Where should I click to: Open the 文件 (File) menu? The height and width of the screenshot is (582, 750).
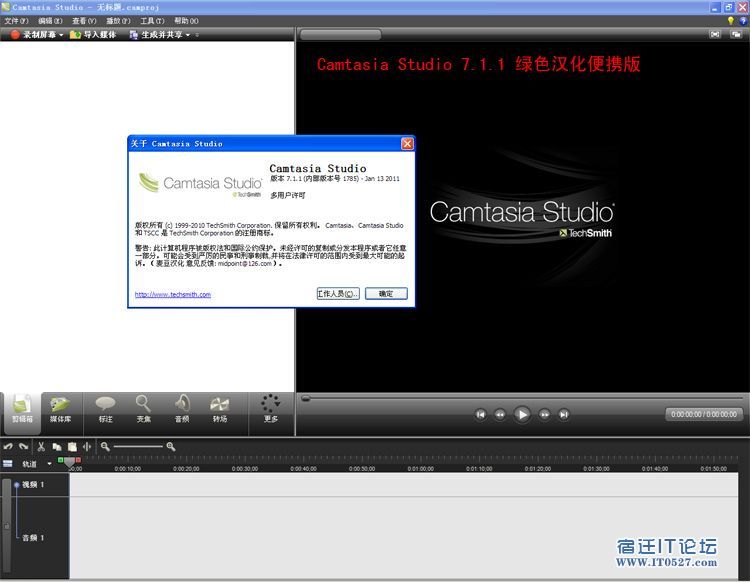coord(16,21)
